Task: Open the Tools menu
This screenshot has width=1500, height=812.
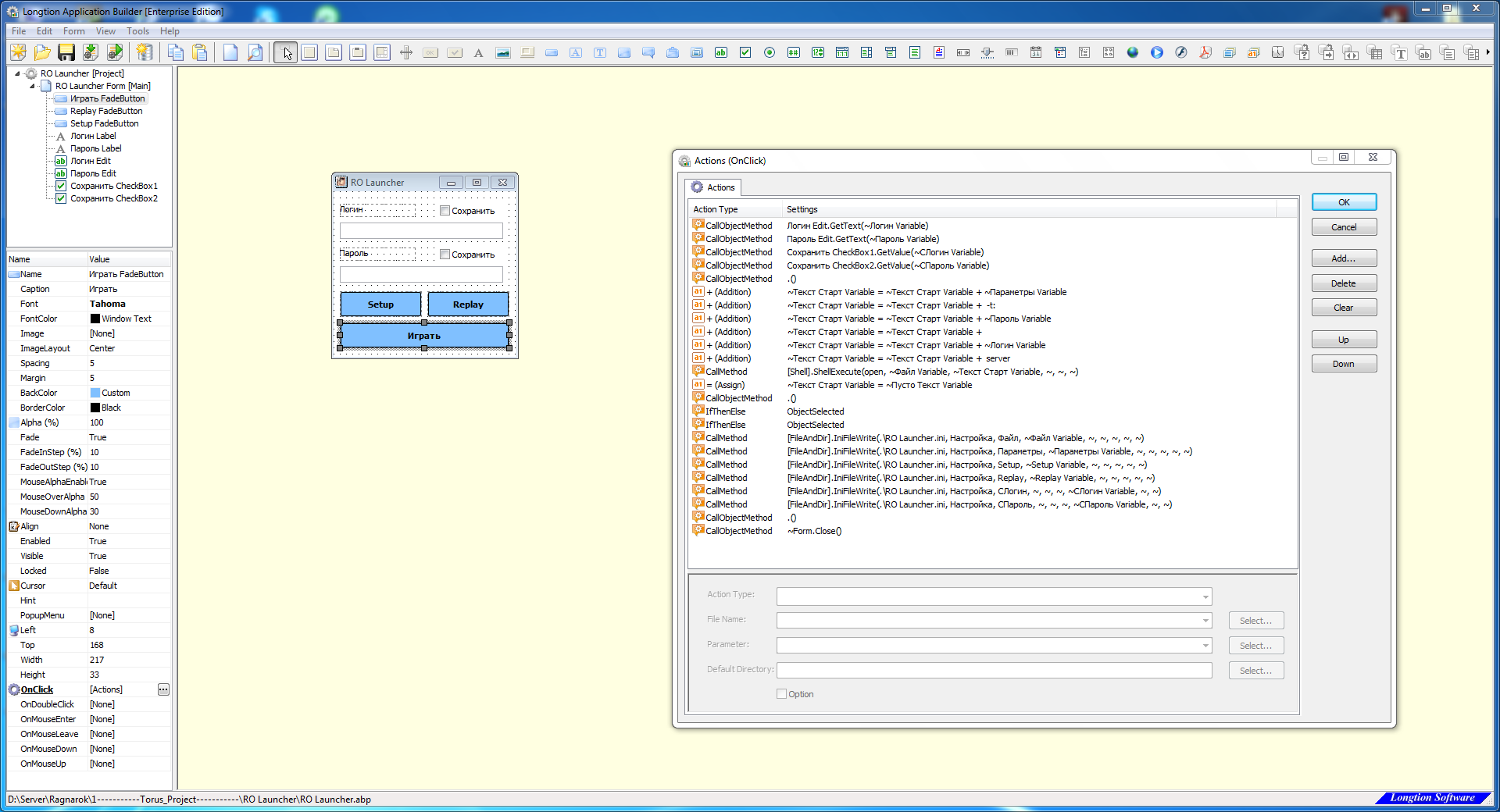Action: click(137, 31)
